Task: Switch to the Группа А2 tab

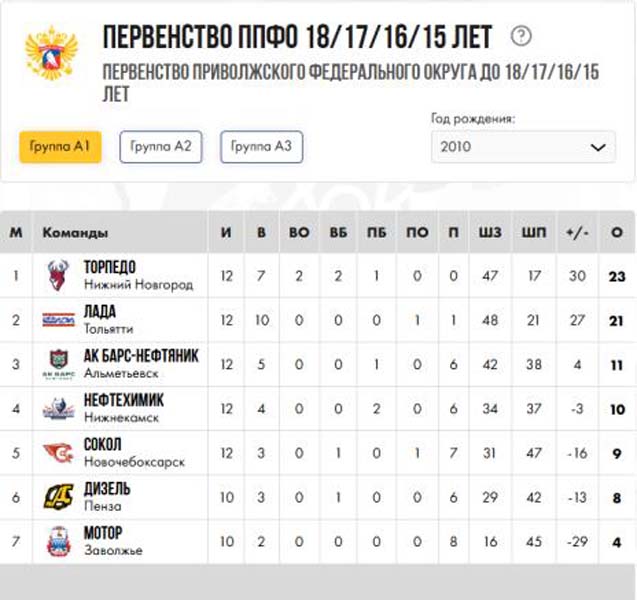Action: [x=161, y=147]
